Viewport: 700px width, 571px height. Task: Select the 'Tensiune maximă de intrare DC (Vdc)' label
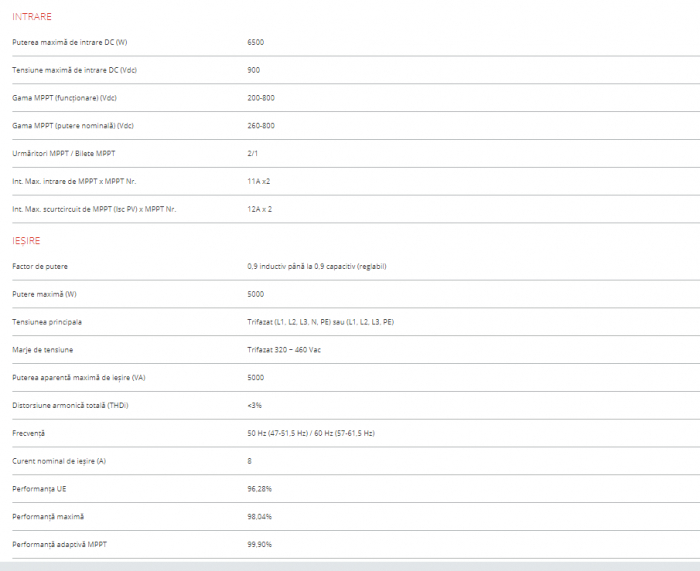pyautogui.click(x=73, y=70)
